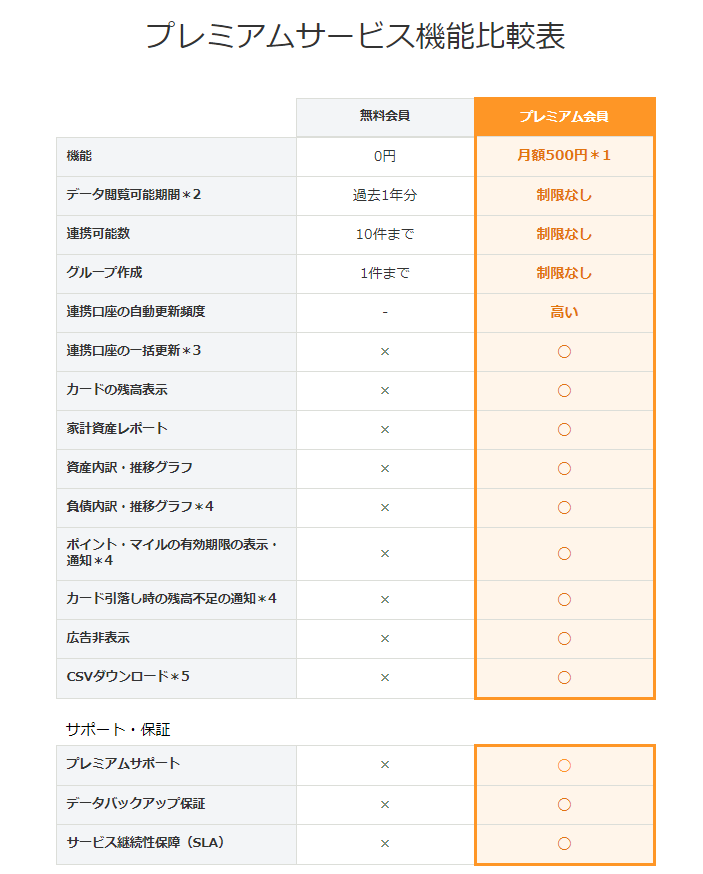Image resolution: width=703 pixels, height=874 pixels.
Task: Click the cross mark for カードの残高表示 free plan
Action: pos(385,391)
